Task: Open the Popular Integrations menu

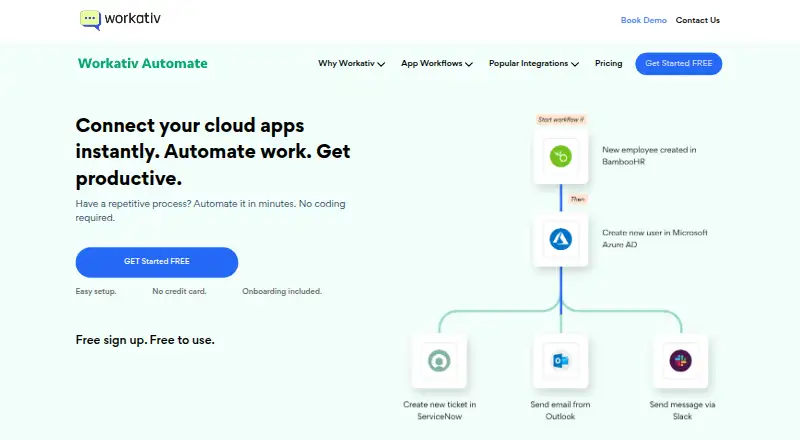Action: 534,63
